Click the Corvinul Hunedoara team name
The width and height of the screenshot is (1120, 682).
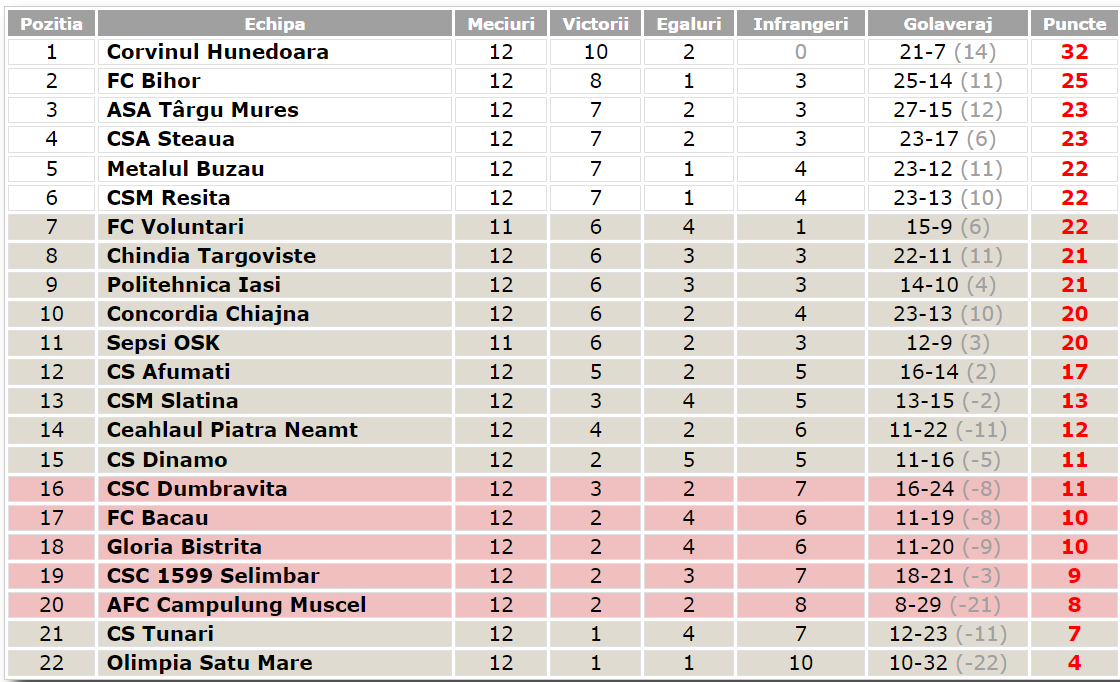pos(217,52)
